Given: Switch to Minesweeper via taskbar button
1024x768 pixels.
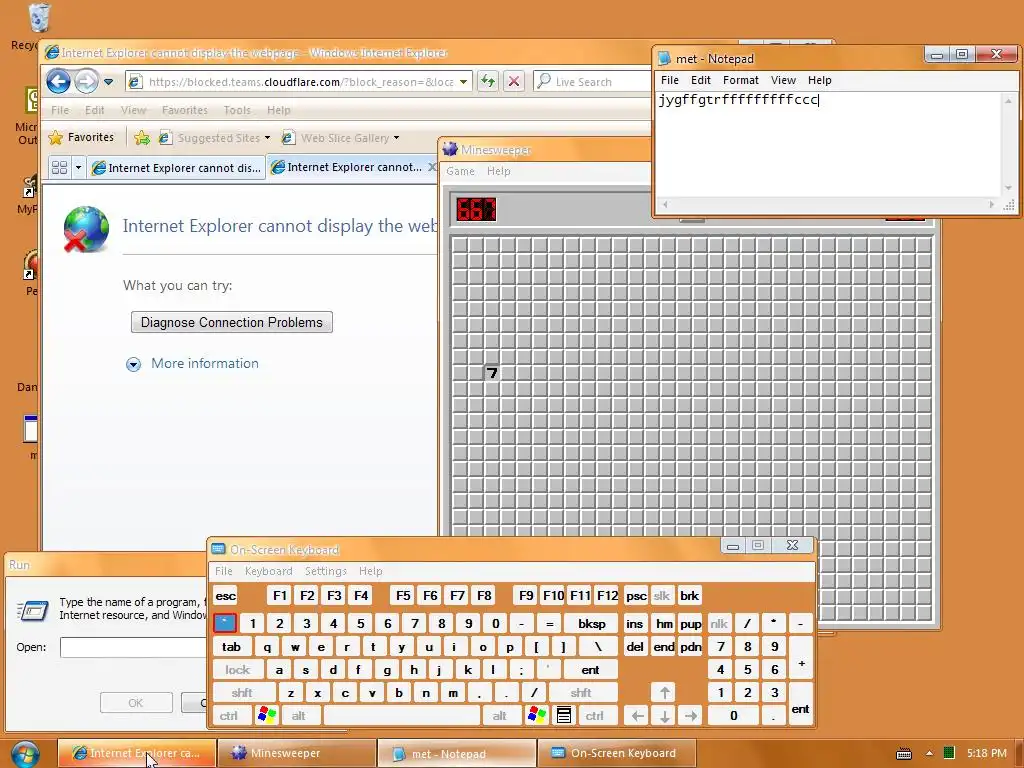Looking at the screenshot, I should tap(296, 753).
